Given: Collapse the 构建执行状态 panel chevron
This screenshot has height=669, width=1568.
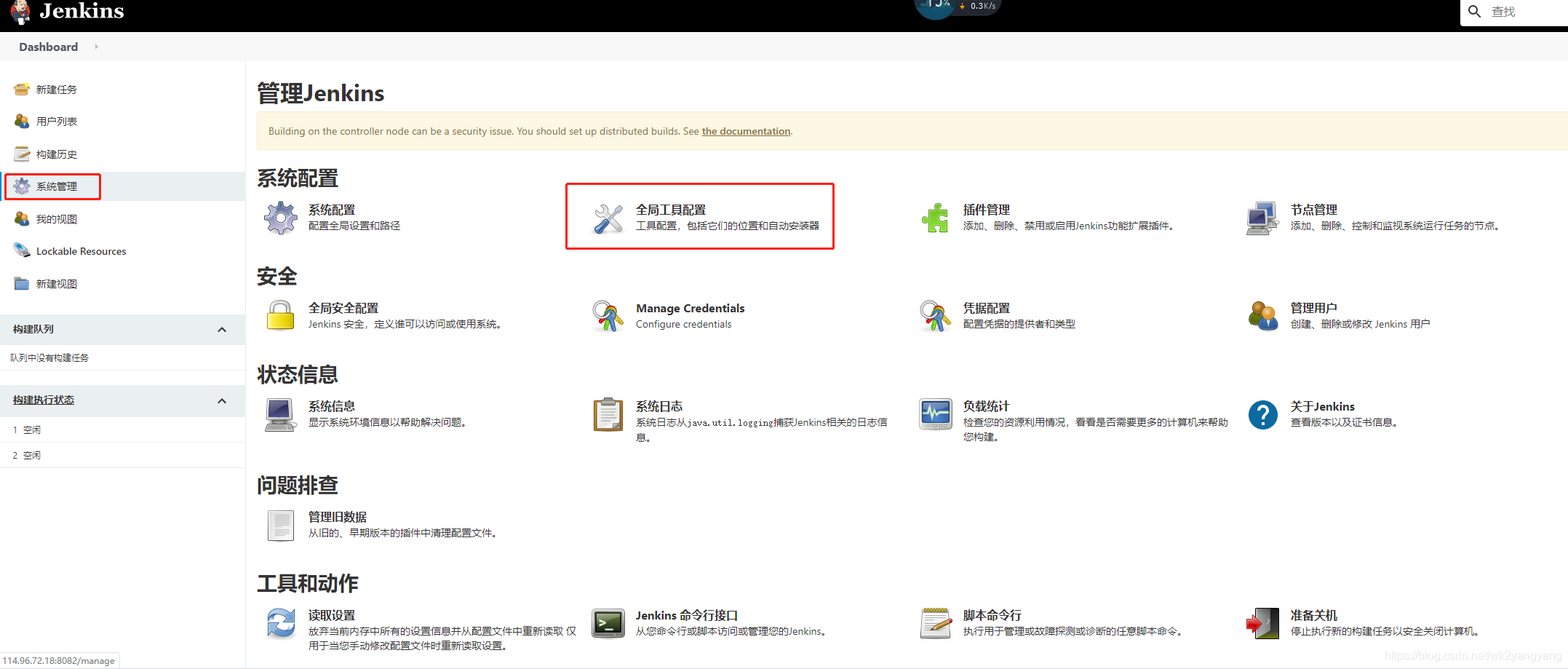Looking at the screenshot, I should pos(222,401).
